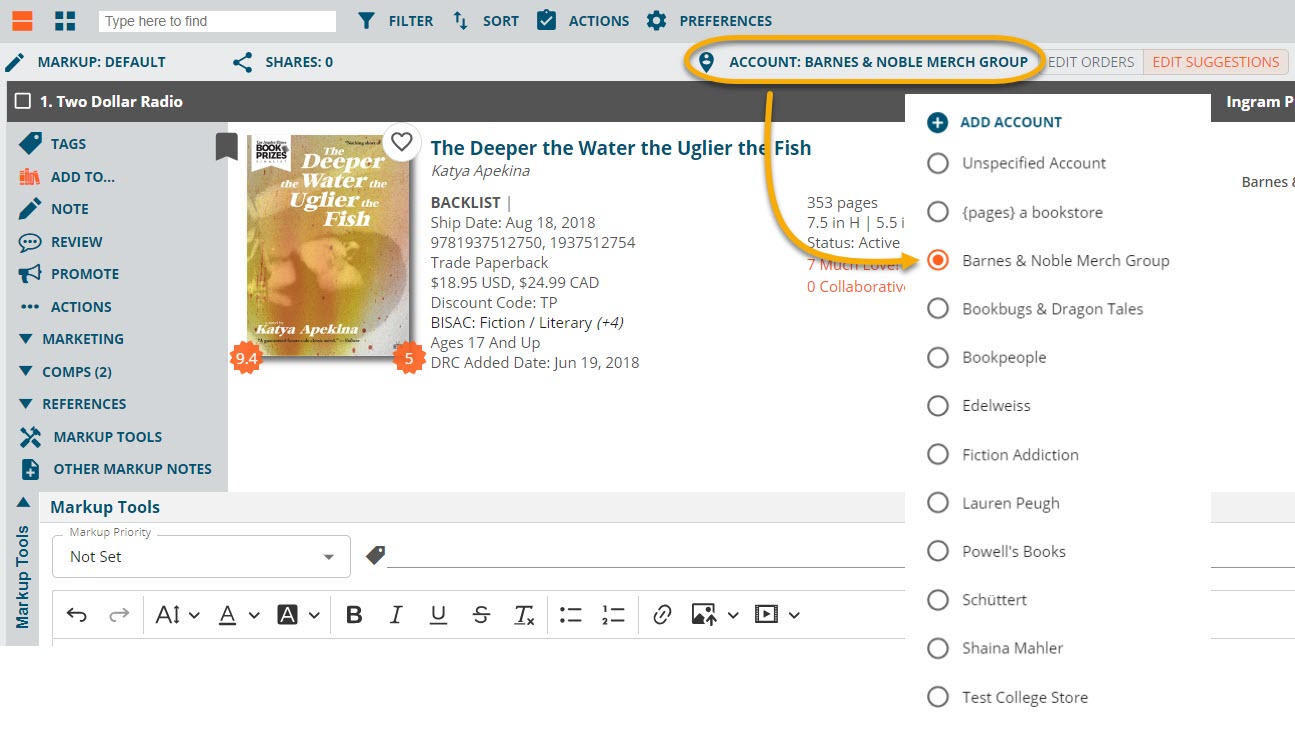This screenshot has height=752, width=1295.
Task: Toggle underline formatting
Action: tap(438, 615)
